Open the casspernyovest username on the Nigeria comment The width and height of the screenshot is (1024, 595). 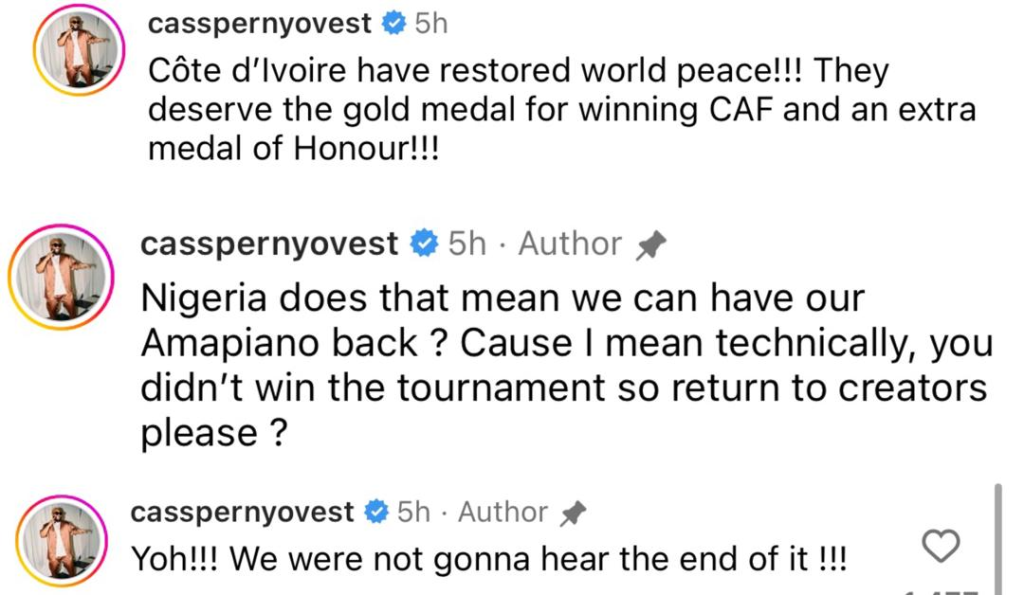(270, 244)
